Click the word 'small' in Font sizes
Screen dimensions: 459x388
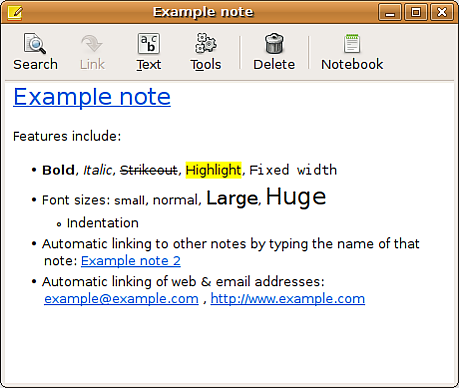[x=129, y=200]
